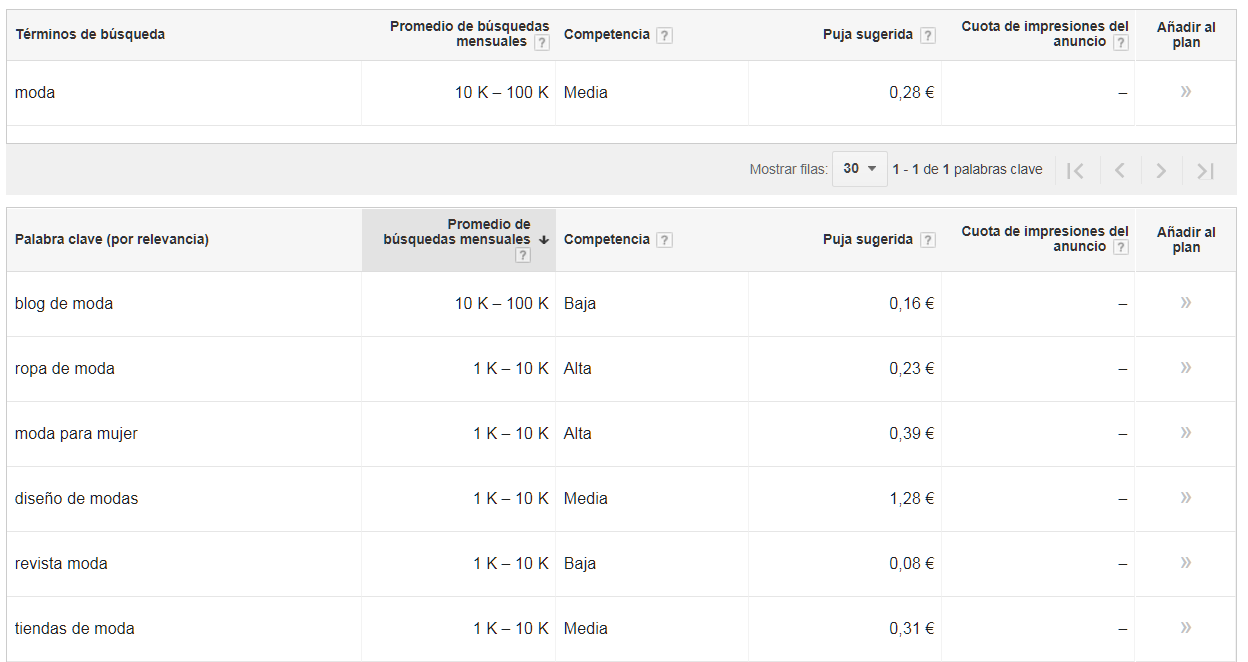Open help for top Puja sugerida column
Viewport: 1248px width, 662px height.
point(928,35)
